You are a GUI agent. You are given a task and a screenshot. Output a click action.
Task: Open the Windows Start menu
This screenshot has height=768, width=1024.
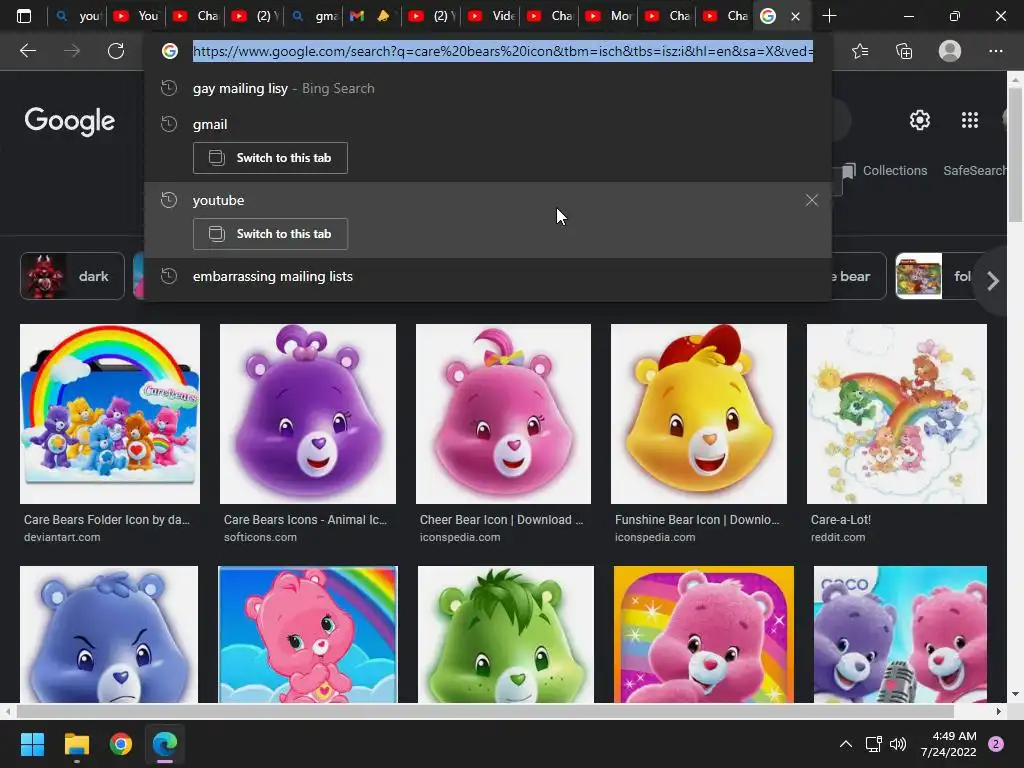(x=32, y=744)
